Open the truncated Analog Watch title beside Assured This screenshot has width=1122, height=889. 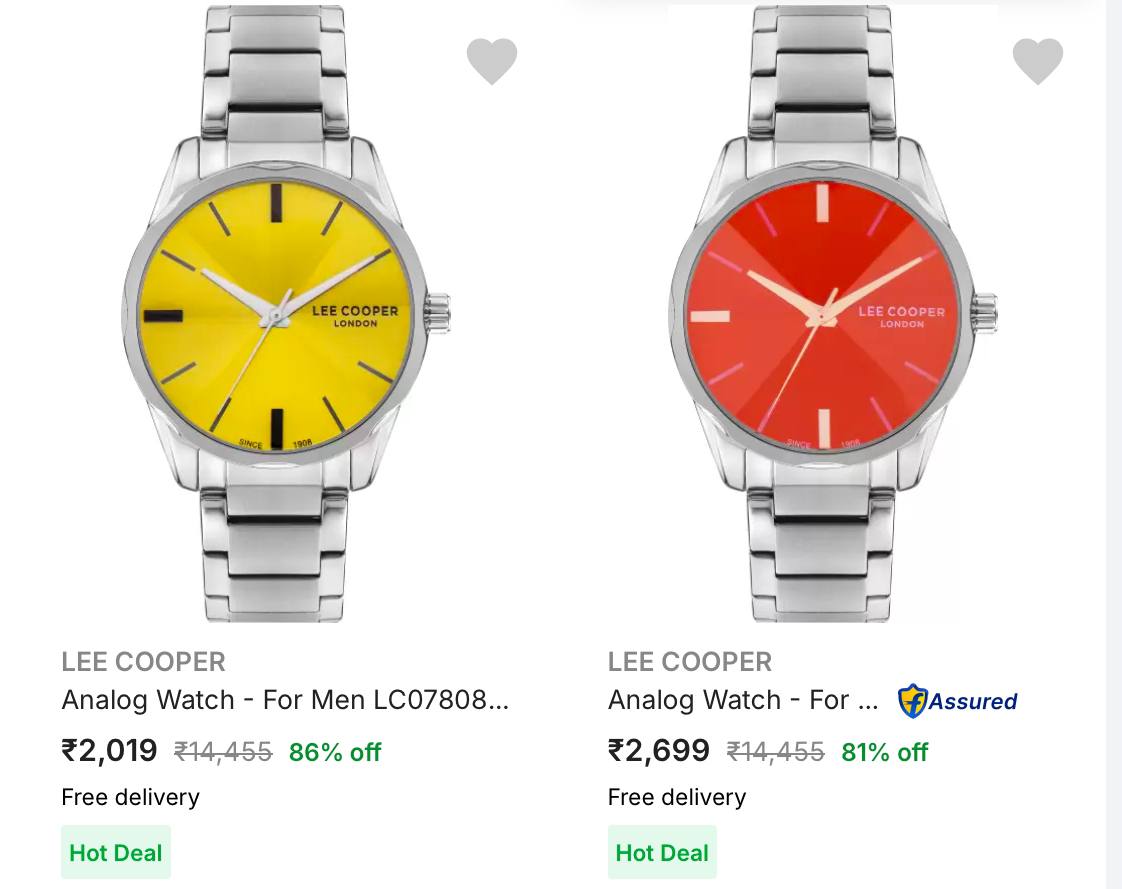743,699
